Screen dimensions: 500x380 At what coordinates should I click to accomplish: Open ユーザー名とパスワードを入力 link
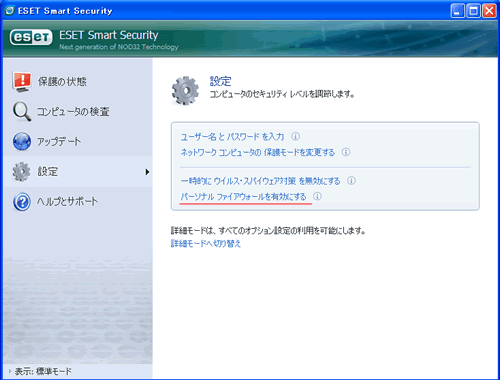coord(232,137)
